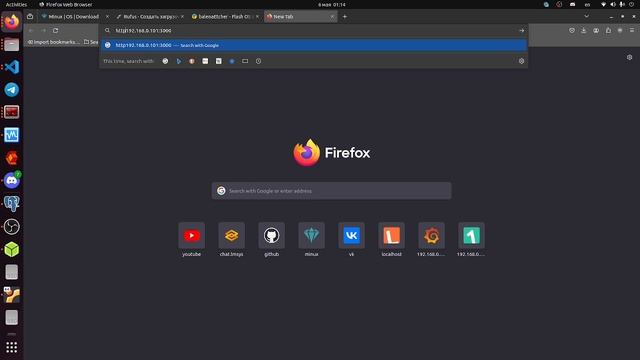The image size is (640, 360).
Task: Click the Firefox icon in the dock
Action: pos(11,21)
